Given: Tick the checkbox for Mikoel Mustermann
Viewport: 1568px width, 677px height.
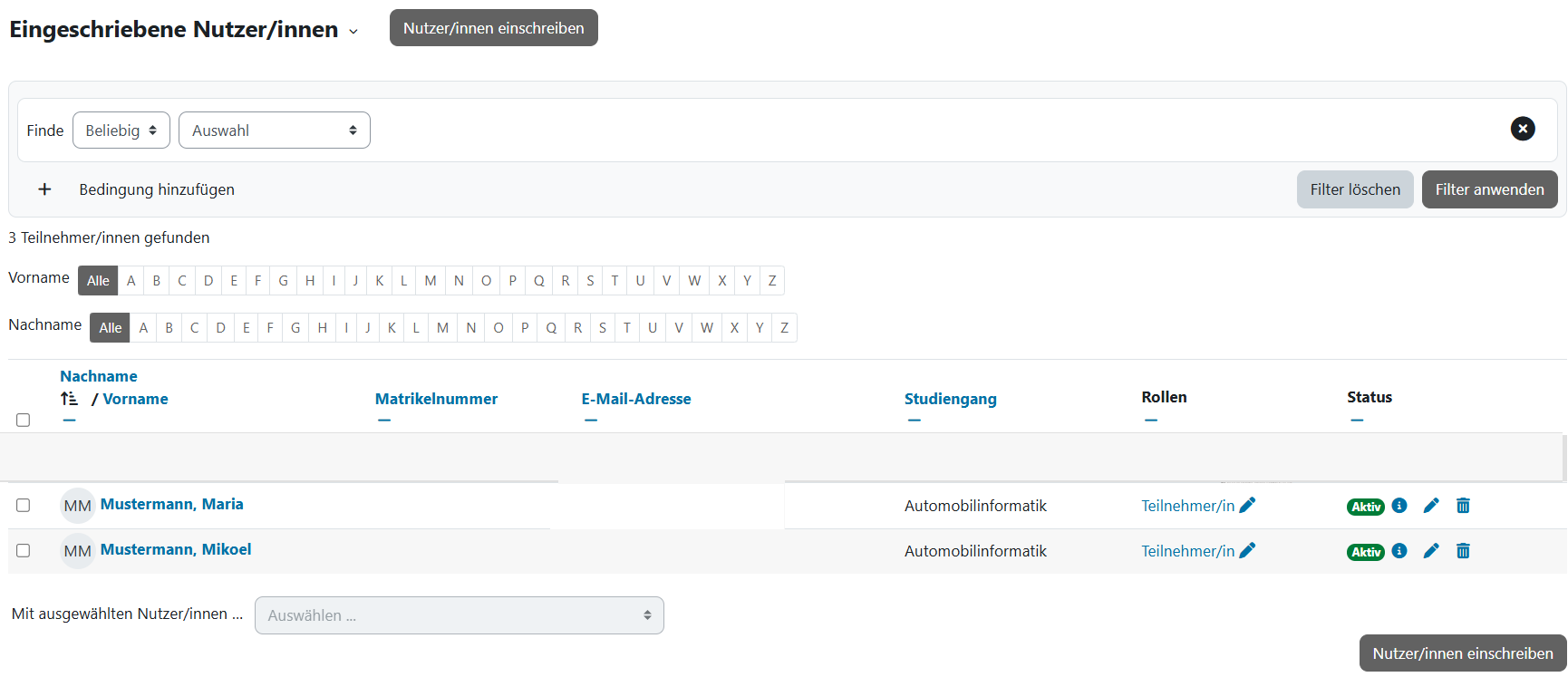Looking at the screenshot, I should (24, 551).
